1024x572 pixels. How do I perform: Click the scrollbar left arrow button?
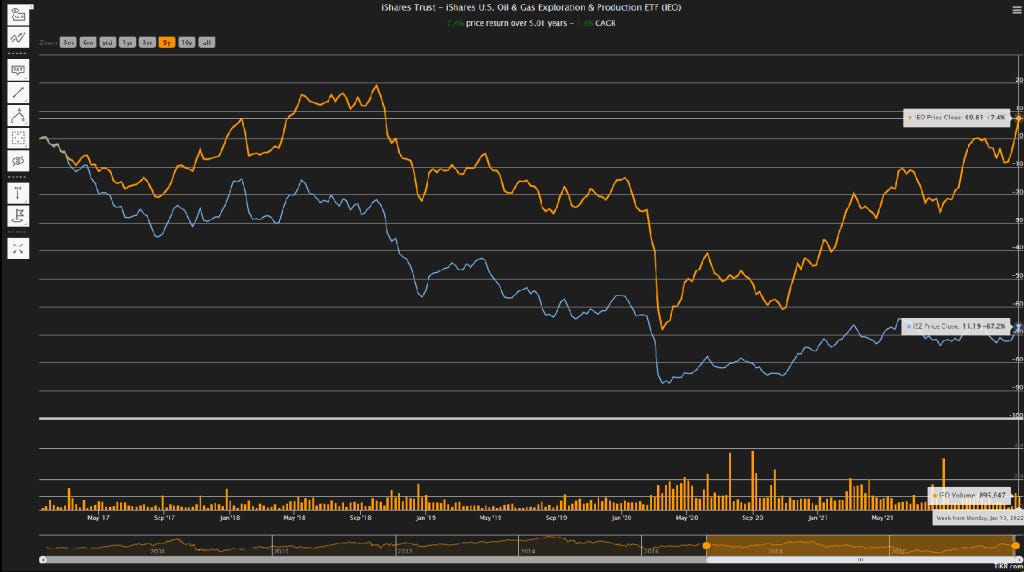point(42,560)
